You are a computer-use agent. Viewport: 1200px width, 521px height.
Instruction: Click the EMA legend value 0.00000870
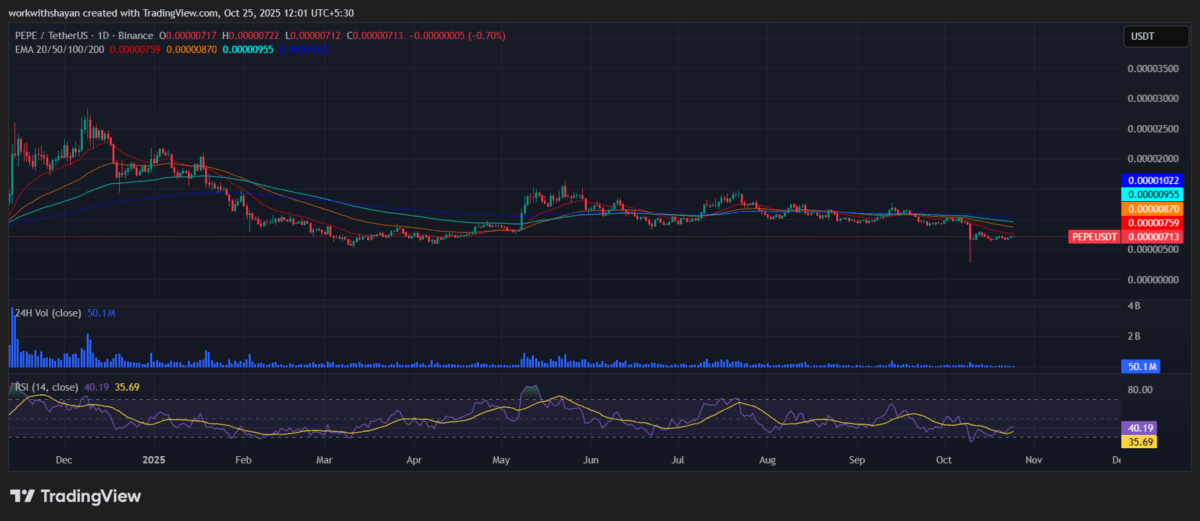pos(192,47)
